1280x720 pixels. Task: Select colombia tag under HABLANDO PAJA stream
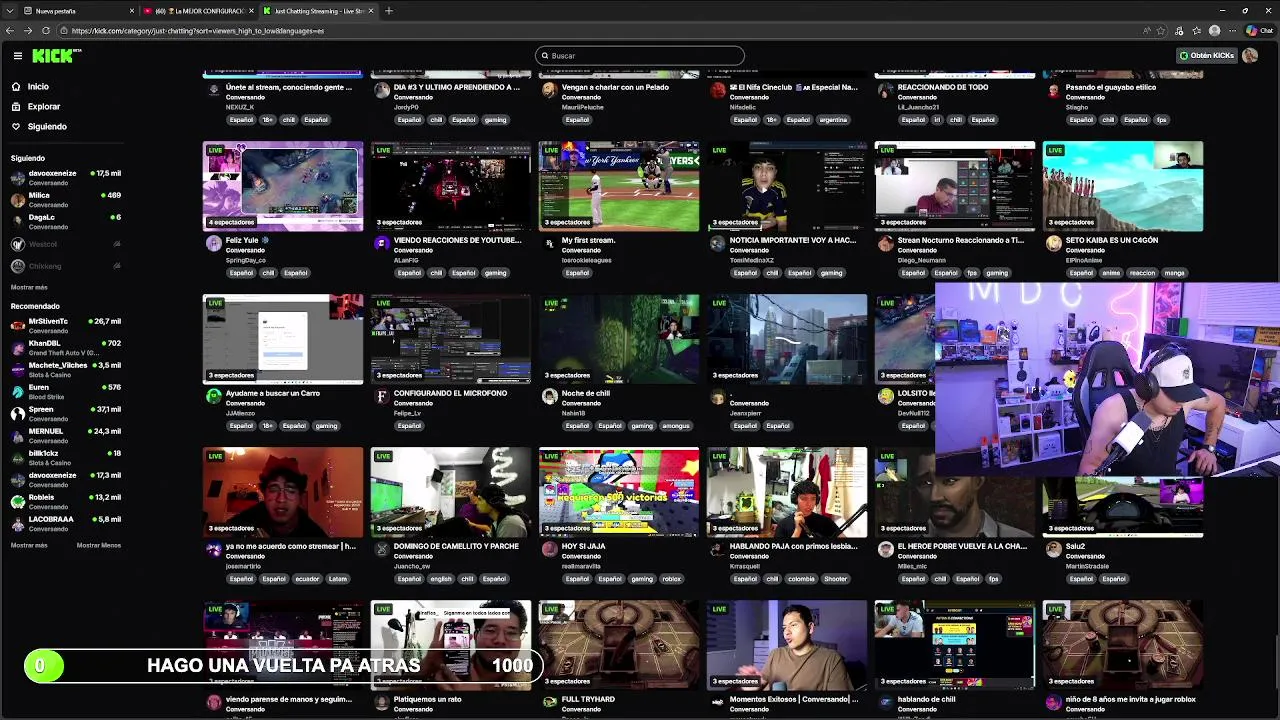coord(801,579)
